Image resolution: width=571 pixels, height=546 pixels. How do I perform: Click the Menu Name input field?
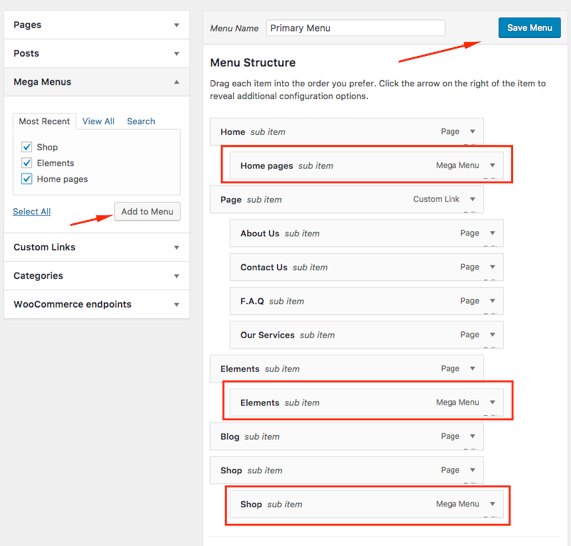(355, 28)
